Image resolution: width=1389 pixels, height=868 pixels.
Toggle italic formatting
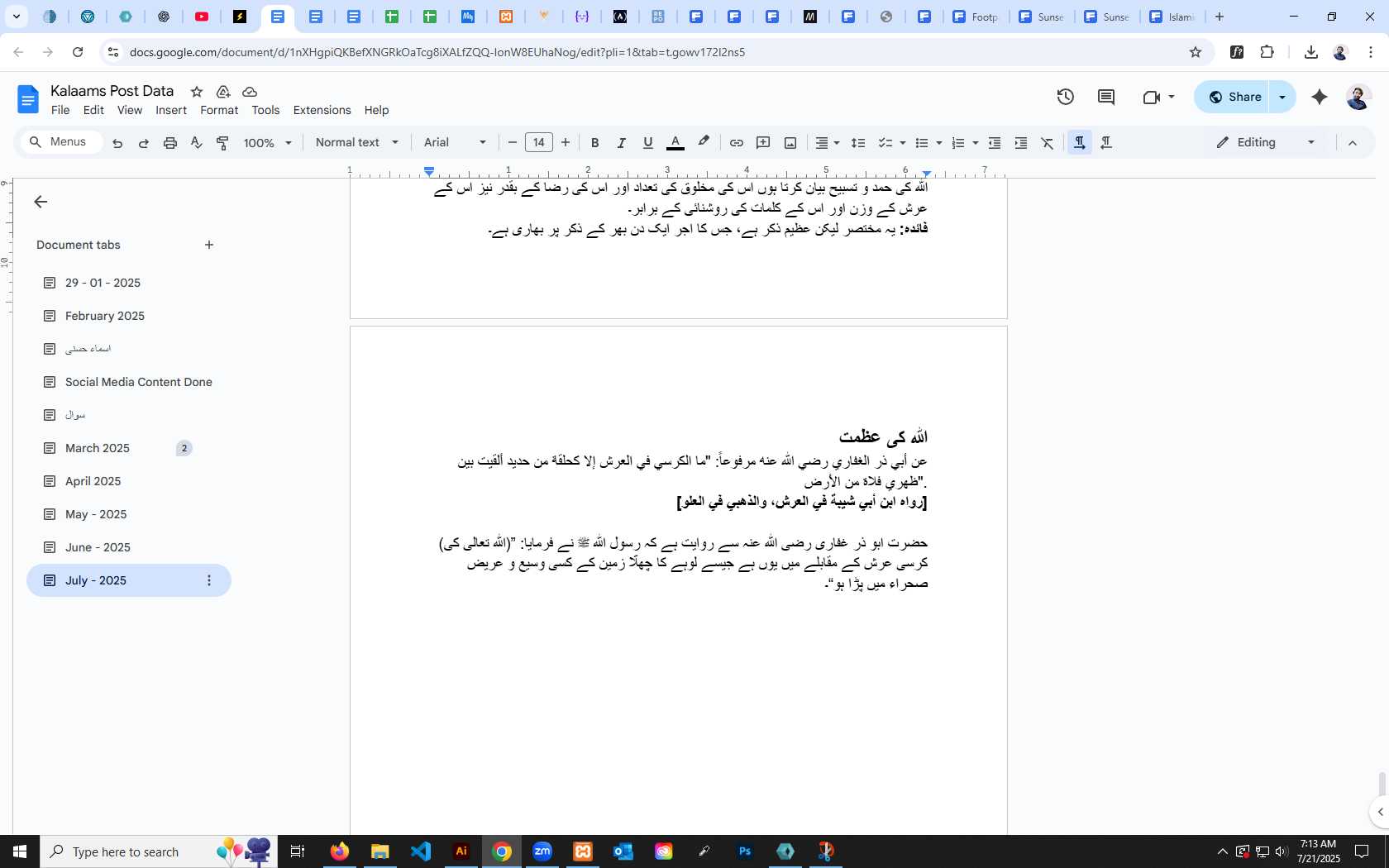(x=621, y=143)
